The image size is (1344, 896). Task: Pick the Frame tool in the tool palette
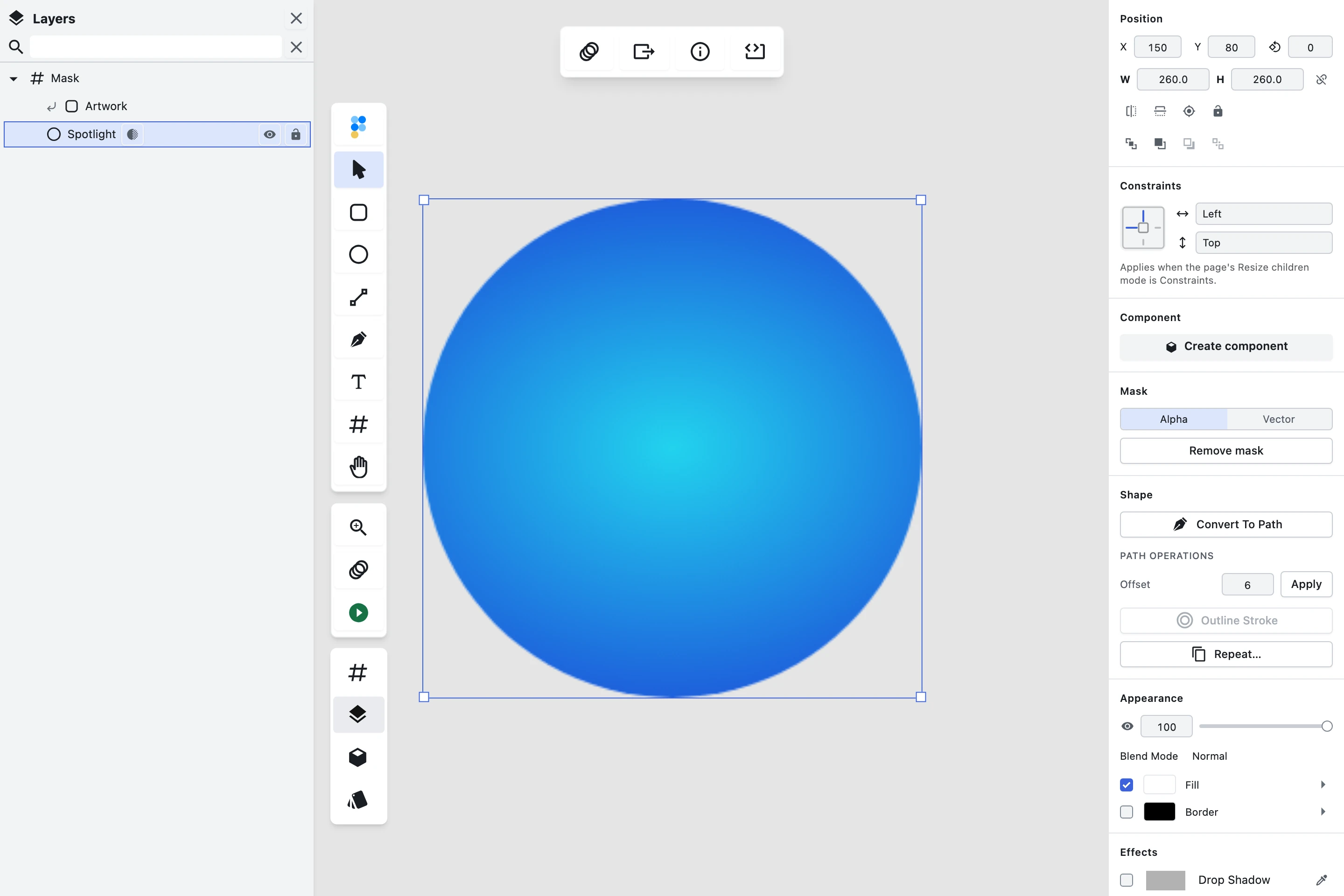click(x=358, y=425)
